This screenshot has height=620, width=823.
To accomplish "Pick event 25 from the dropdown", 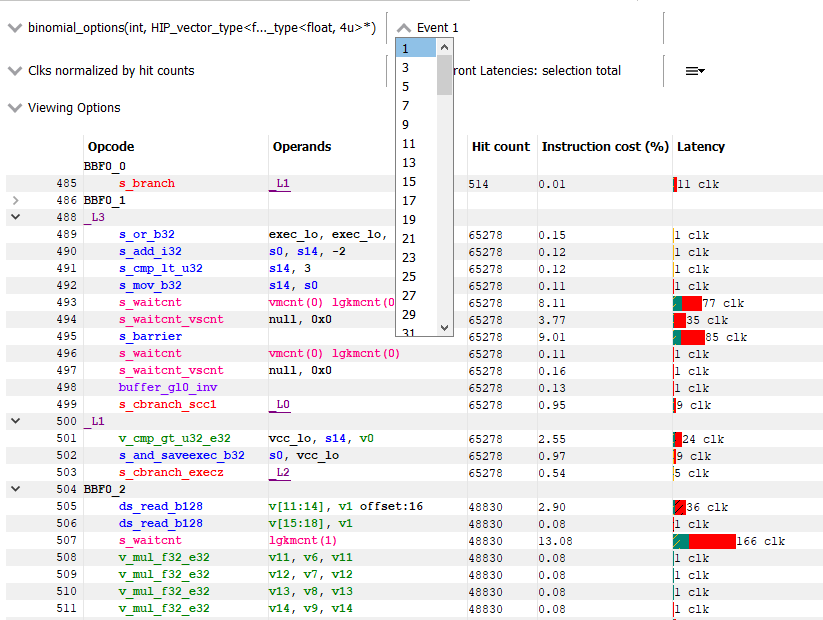I will point(416,277).
